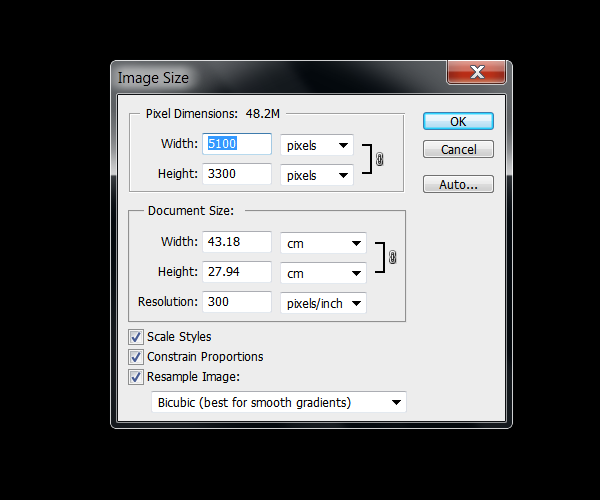The width and height of the screenshot is (600, 500).
Task: Close the Image Size dialog
Action: (x=476, y=73)
